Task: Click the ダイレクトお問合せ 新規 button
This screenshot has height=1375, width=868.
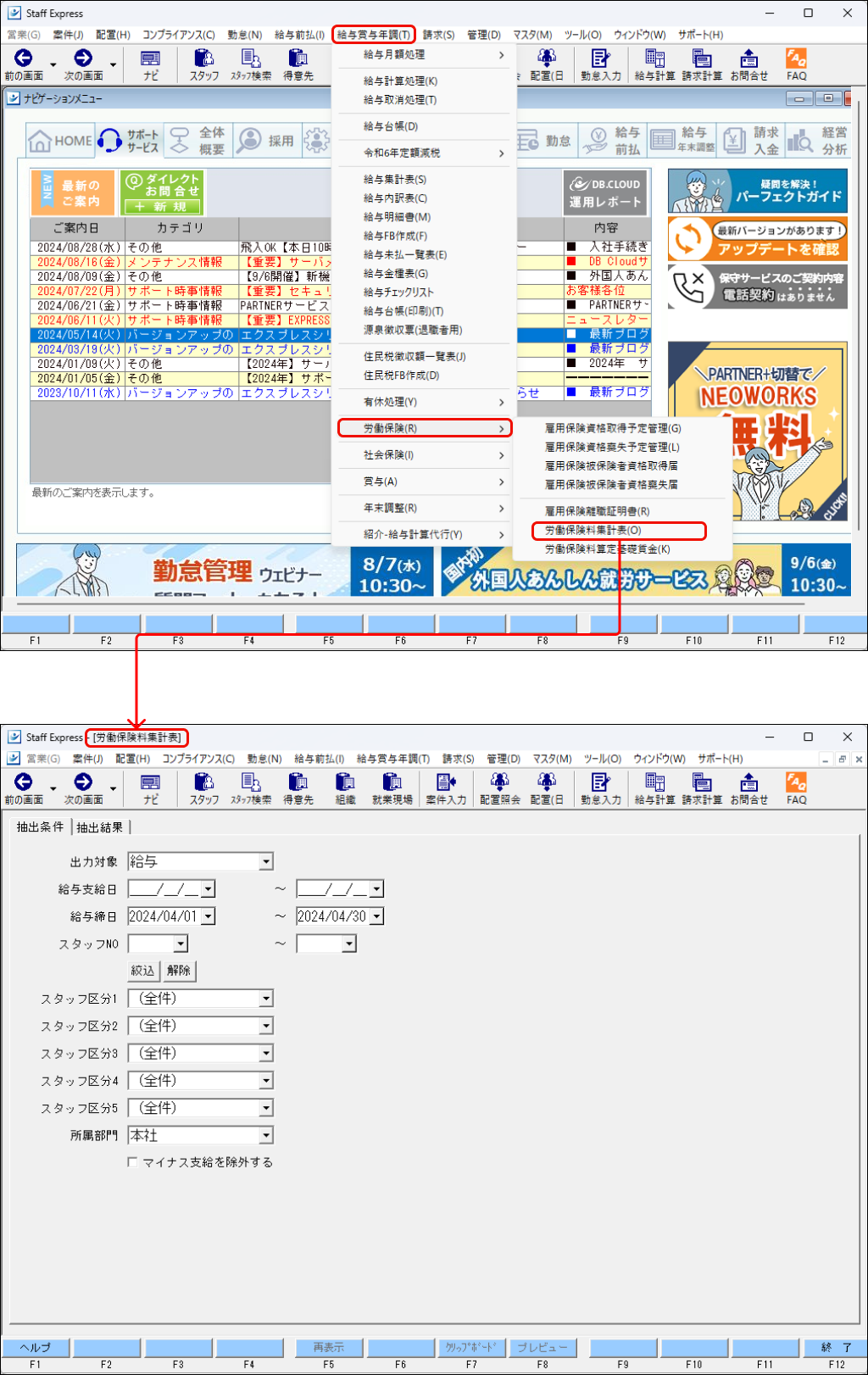Action: [162, 192]
